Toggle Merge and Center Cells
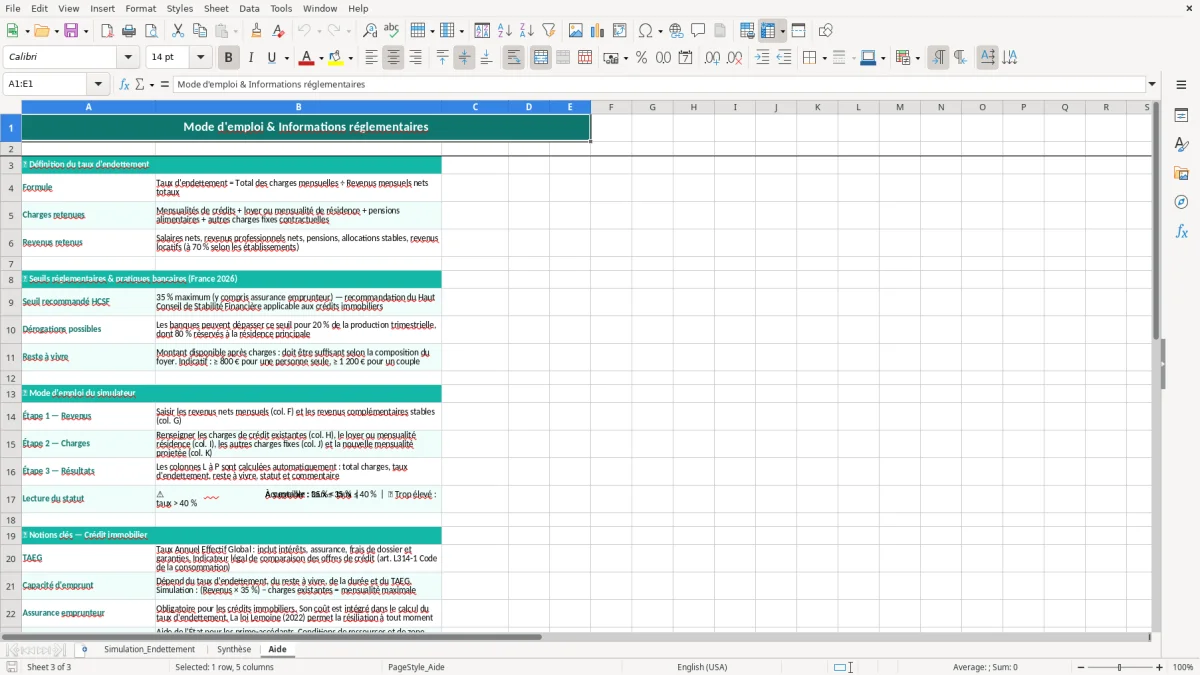The height and width of the screenshot is (675, 1200). [x=541, y=58]
